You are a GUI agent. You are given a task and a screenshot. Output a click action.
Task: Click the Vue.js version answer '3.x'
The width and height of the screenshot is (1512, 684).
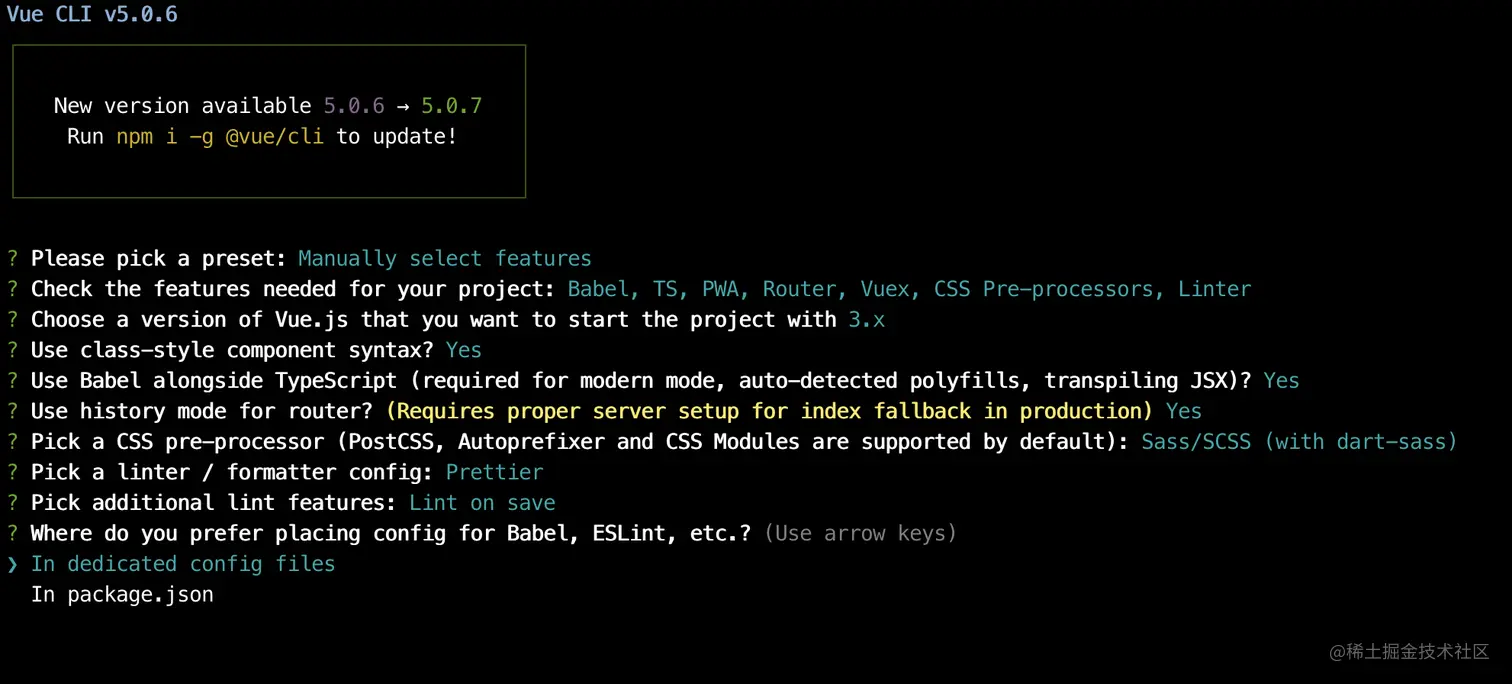tap(866, 320)
